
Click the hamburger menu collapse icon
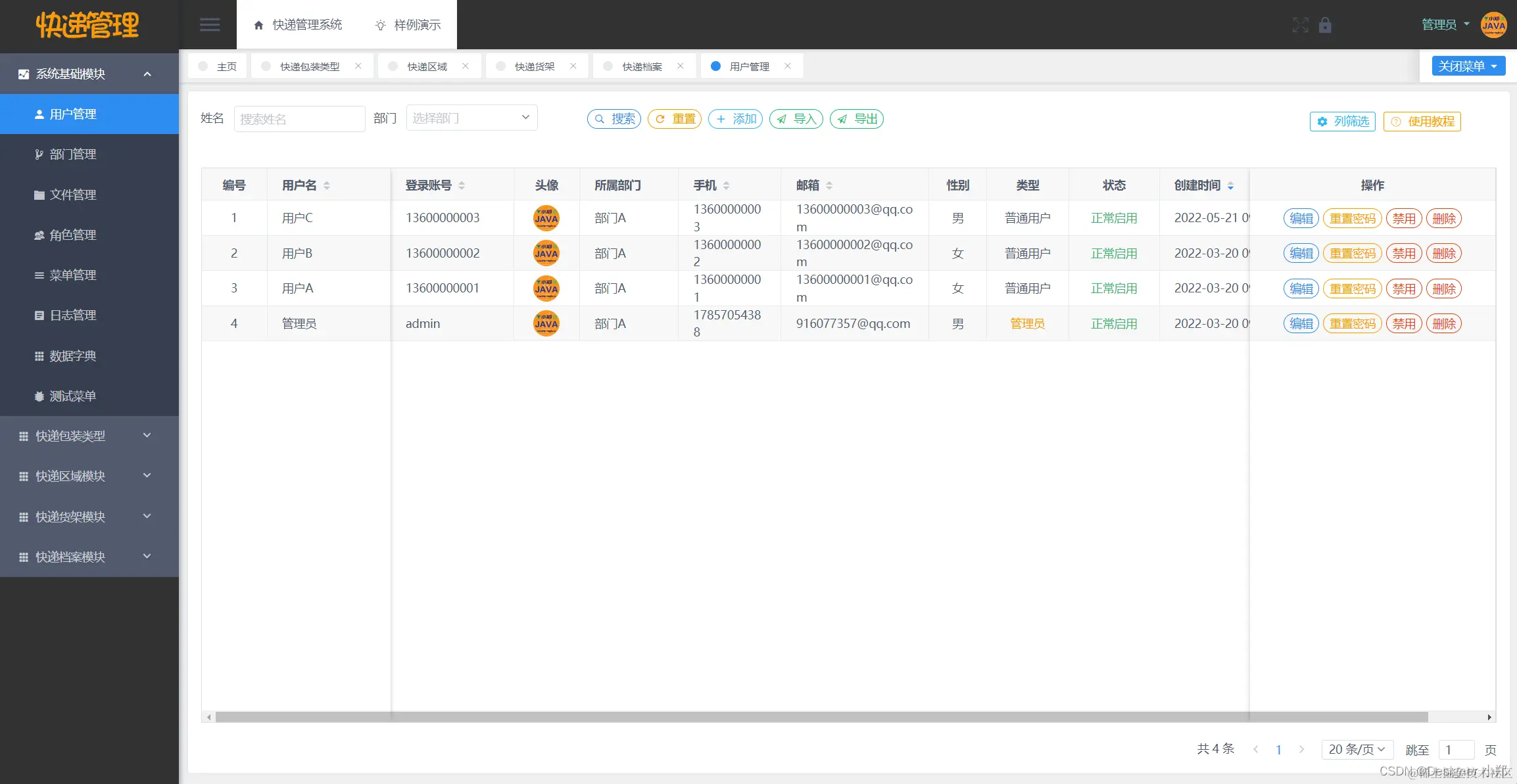click(x=210, y=25)
